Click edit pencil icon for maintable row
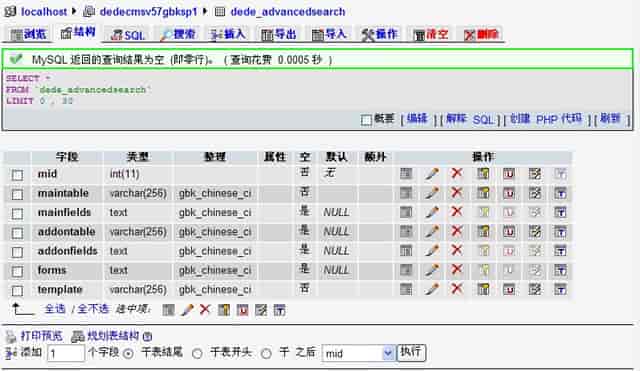The width and height of the screenshot is (640, 371). coord(432,193)
